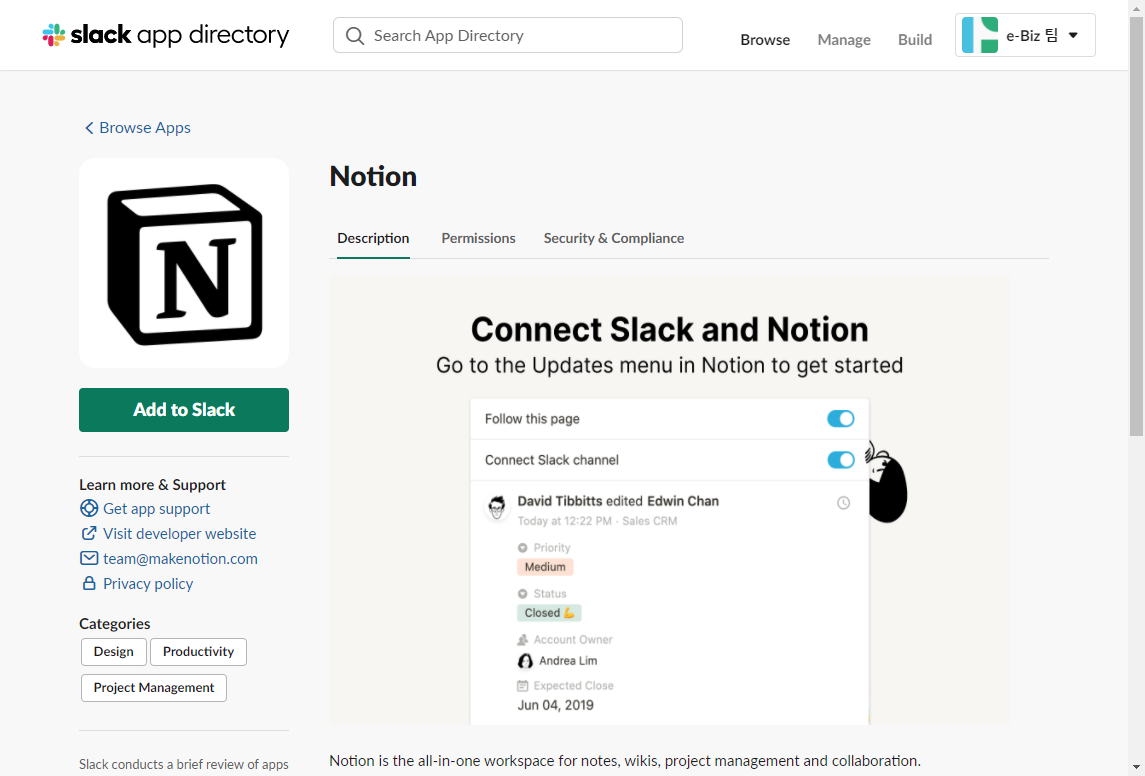Open the e-Biz workspace dropdown arrow
Viewport: 1145px width, 776px height.
point(1073,35)
